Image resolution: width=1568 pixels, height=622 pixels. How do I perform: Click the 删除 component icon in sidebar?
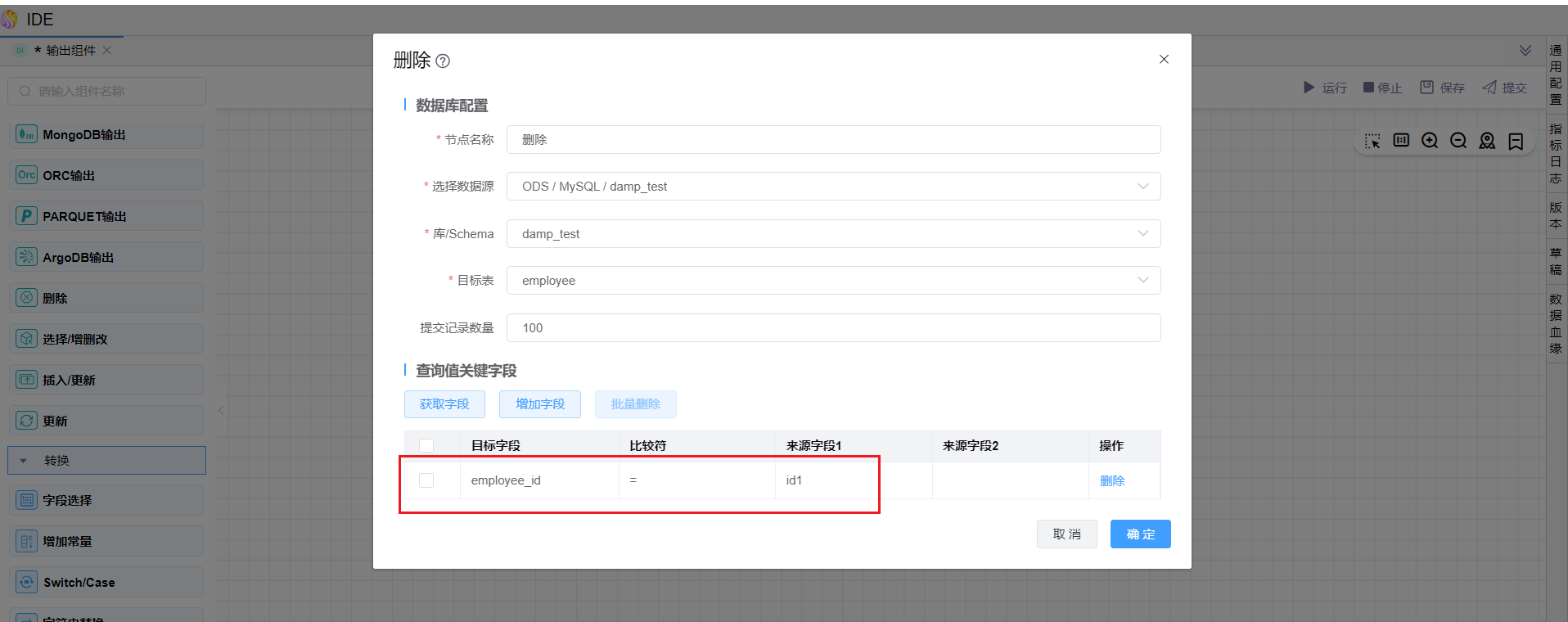coord(27,298)
